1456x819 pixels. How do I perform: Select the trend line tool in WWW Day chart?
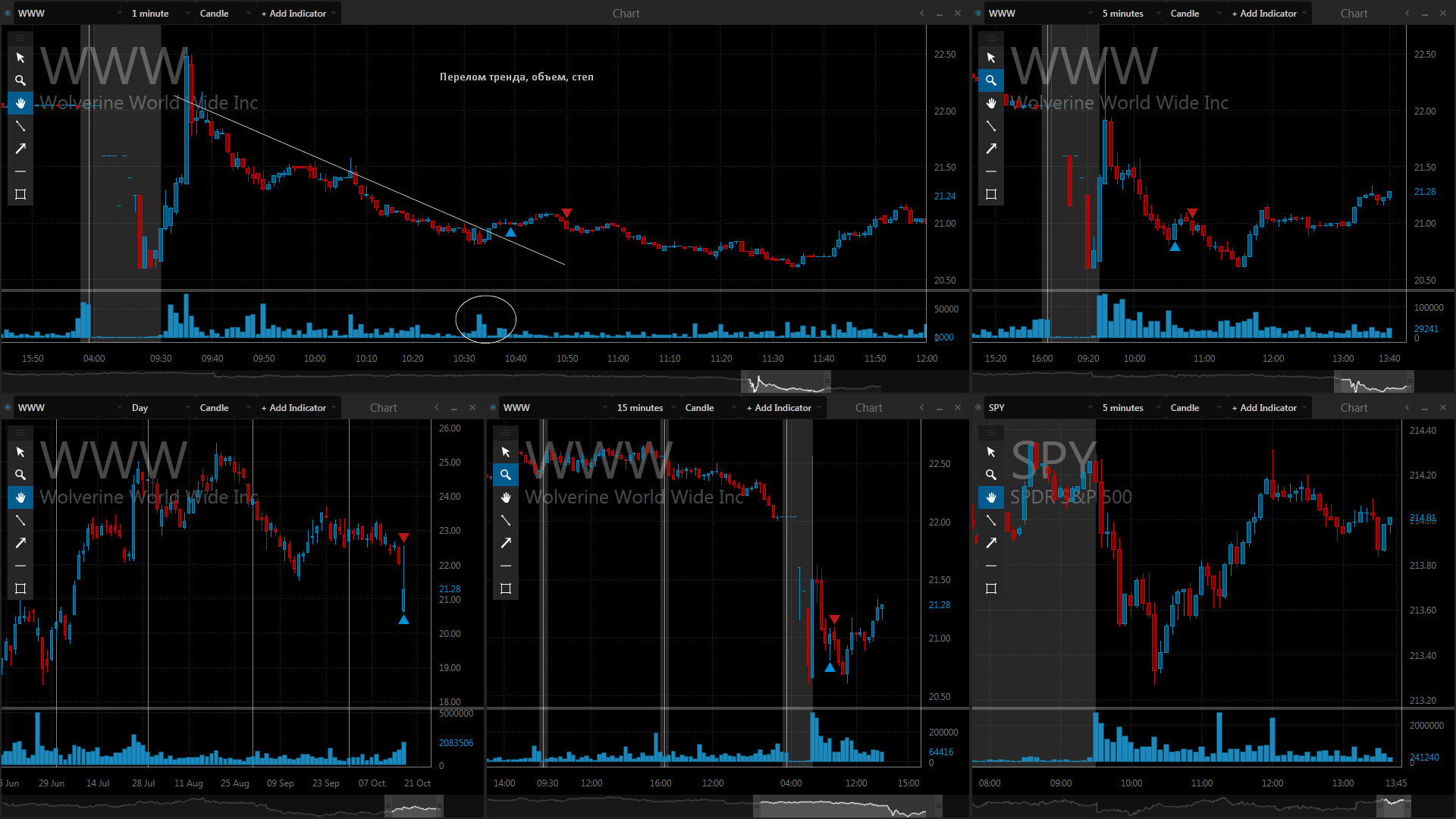20,520
